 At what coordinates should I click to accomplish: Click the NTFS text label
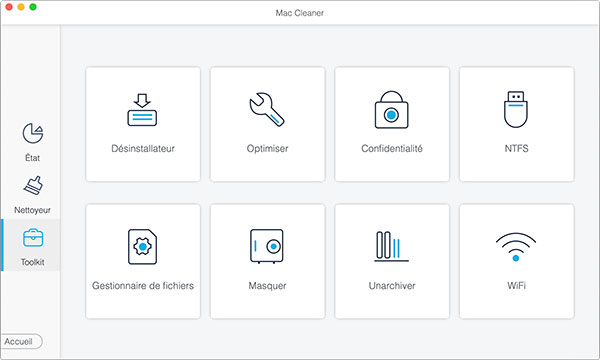pyautogui.click(x=516, y=148)
